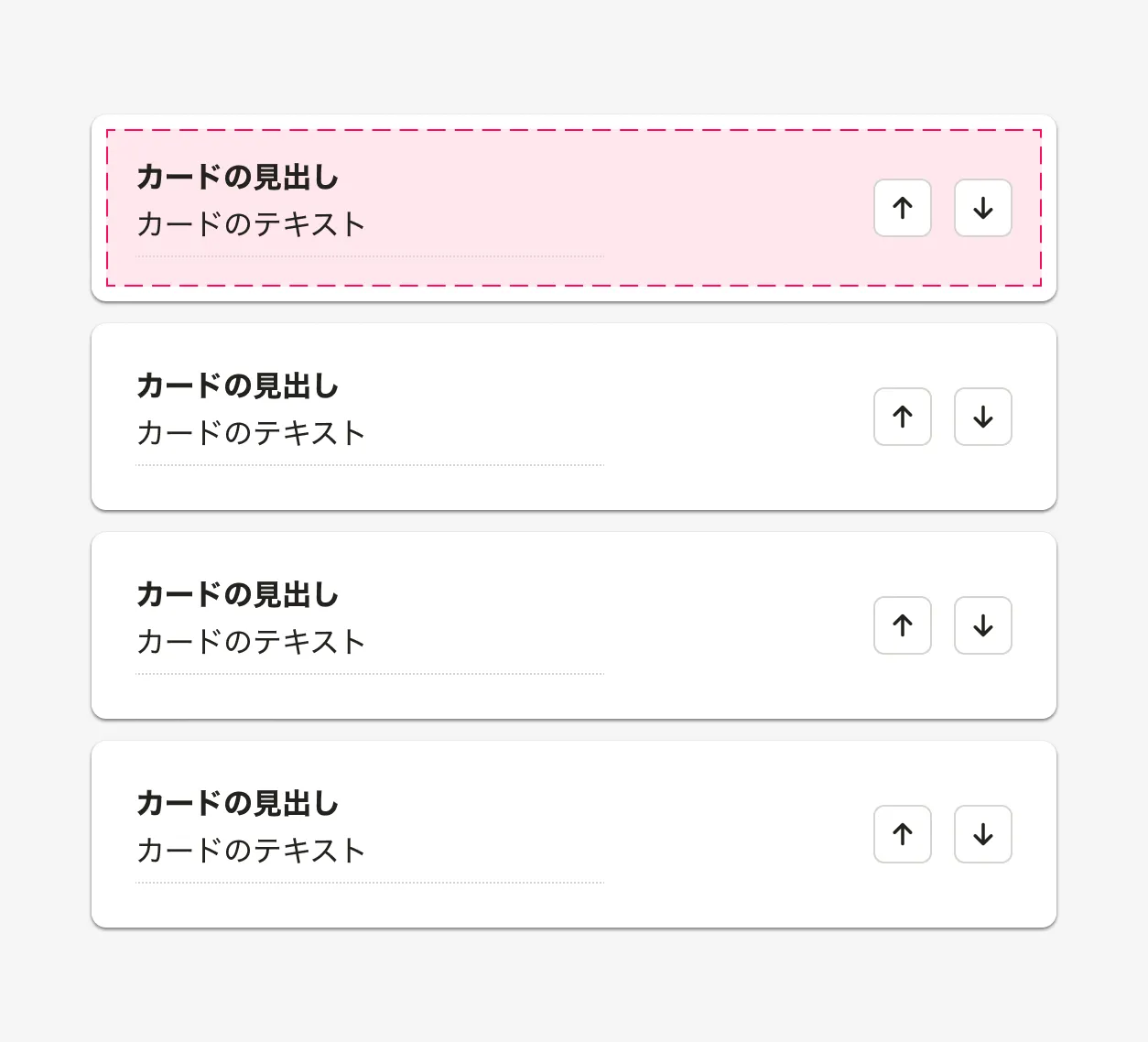Viewport: 1148px width, 1042px height.
Task: Click the third card's カードの見出し heading
Action: [238, 594]
